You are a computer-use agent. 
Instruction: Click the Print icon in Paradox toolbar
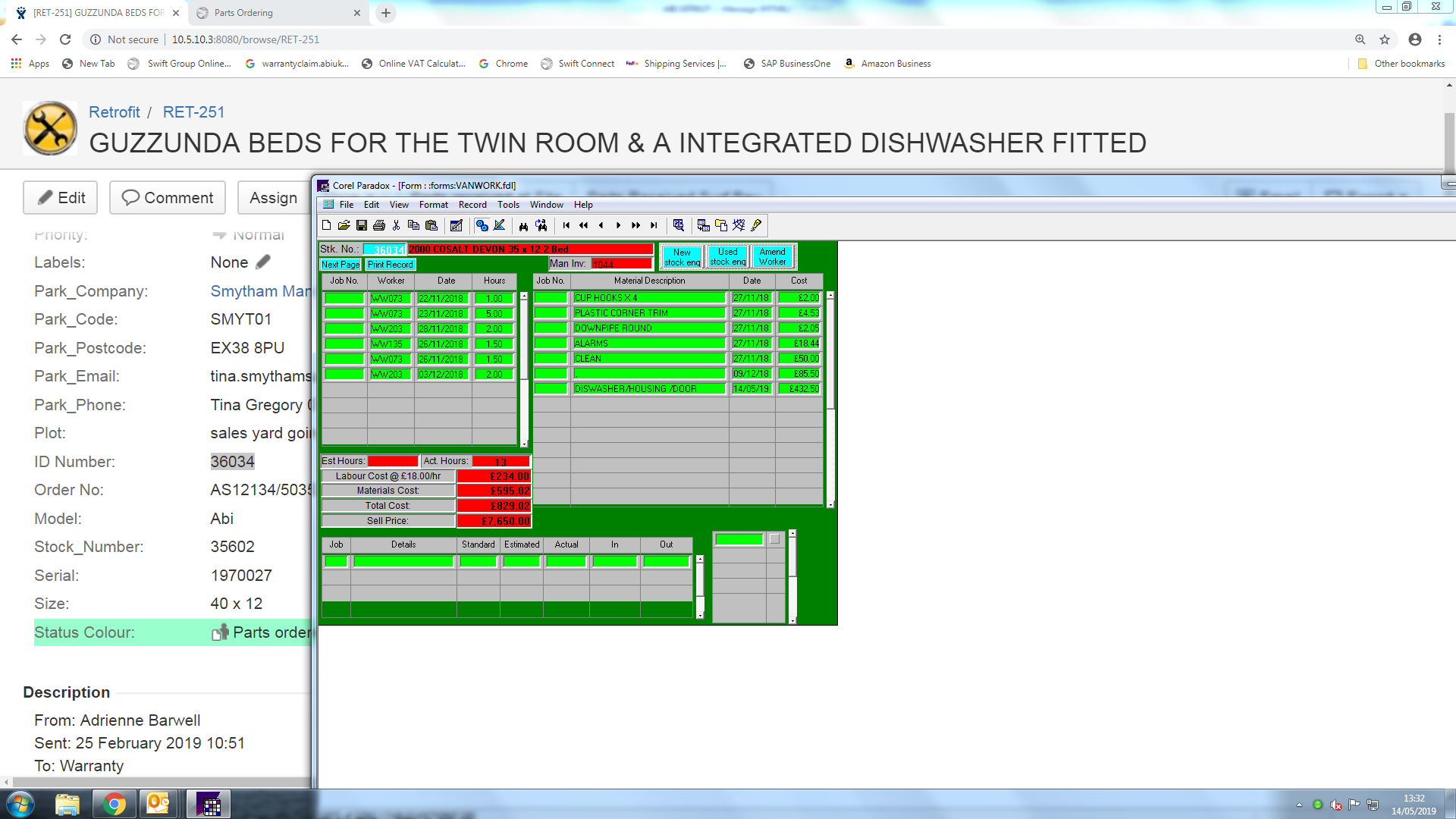(x=379, y=225)
